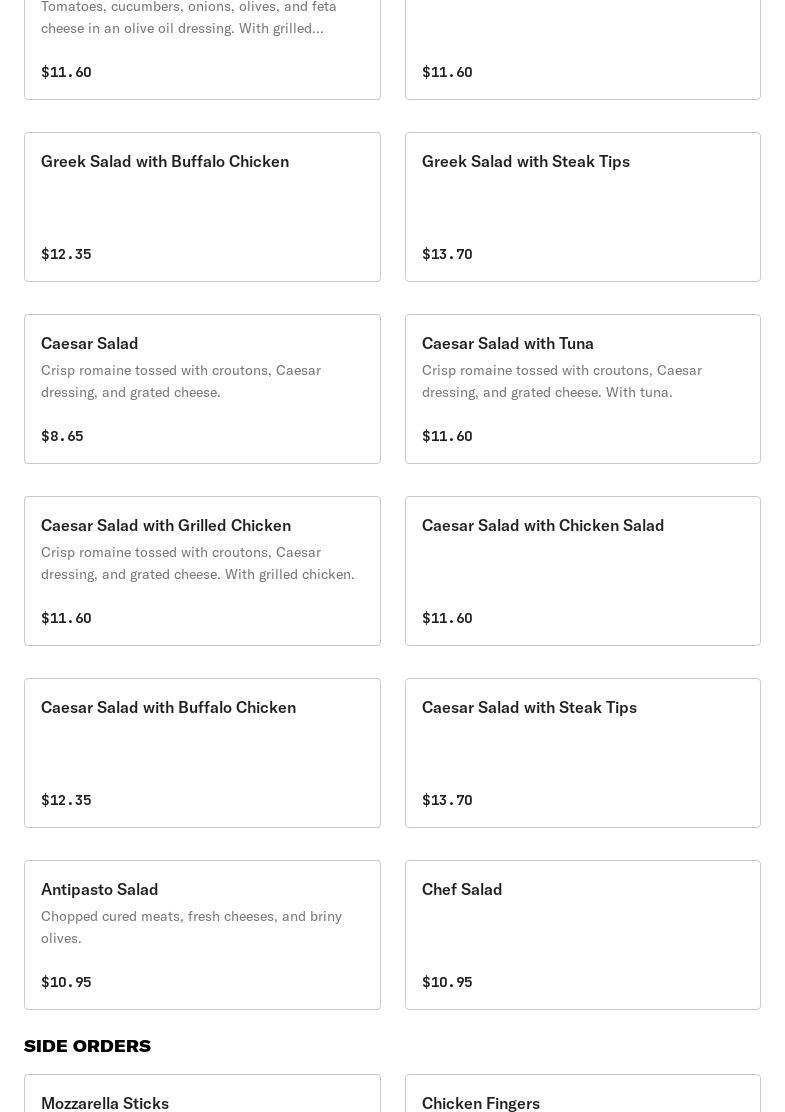This screenshot has width=785, height=1112.
Task: Click Caesar Salad with Tuna description
Action: (x=562, y=381)
